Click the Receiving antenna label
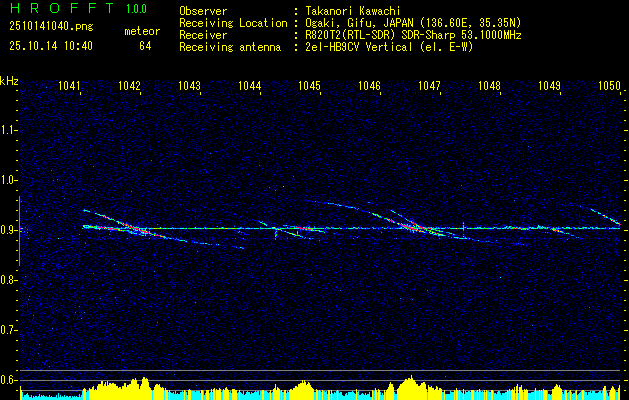This screenshot has height=400, width=629. pyautogui.click(x=230, y=47)
